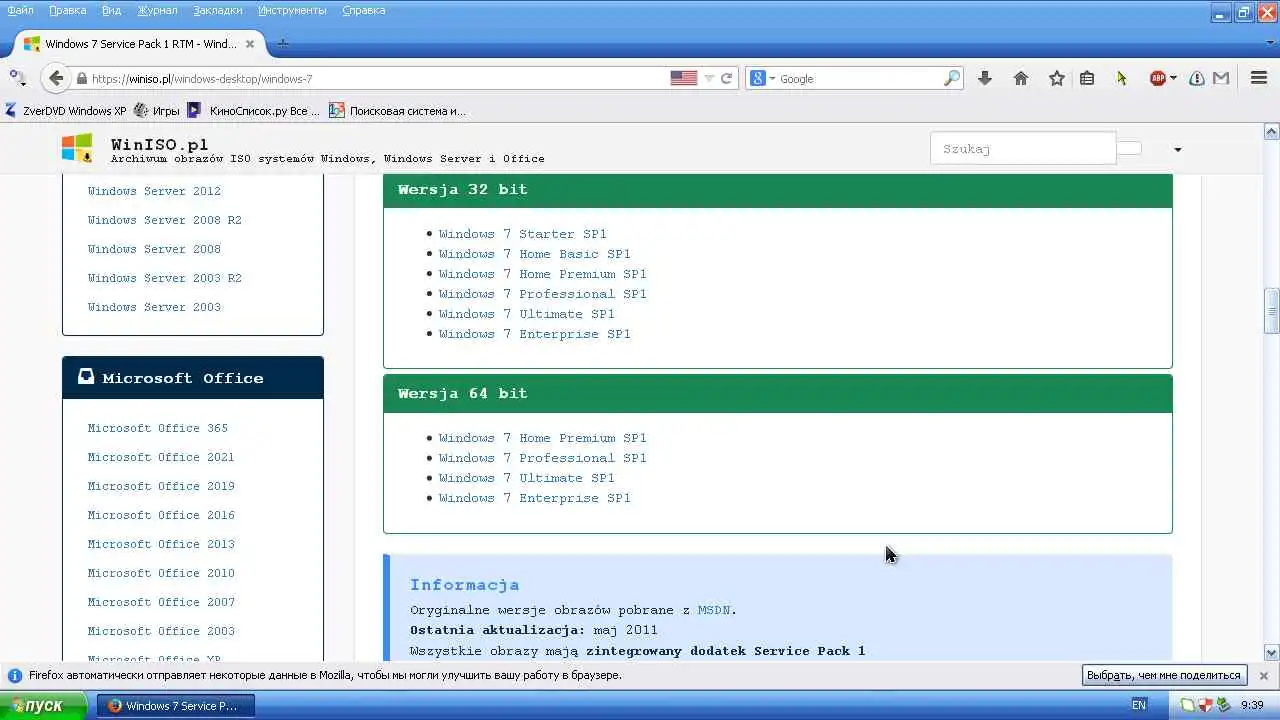Click the scrollbar down arrow
The width and height of the screenshot is (1280, 720).
[1271, 652]
